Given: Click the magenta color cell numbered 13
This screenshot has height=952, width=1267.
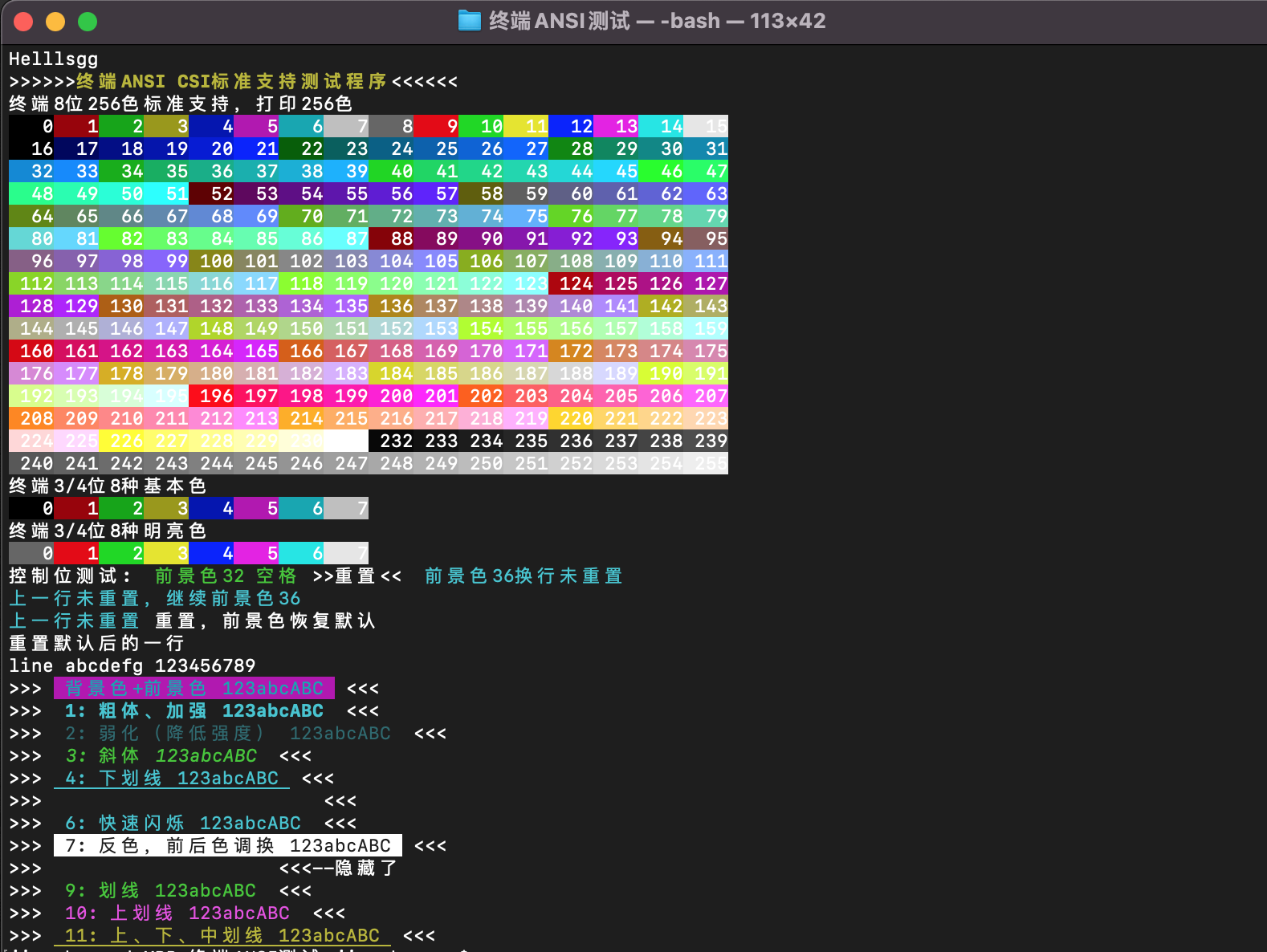Looking at the screenshot, I should pyautogui.click(x=616, y=126).
